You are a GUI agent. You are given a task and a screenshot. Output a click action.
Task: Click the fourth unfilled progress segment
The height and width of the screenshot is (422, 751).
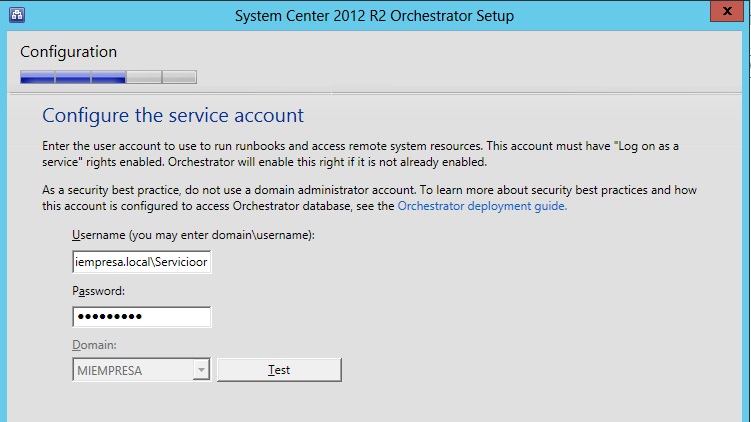144,77
